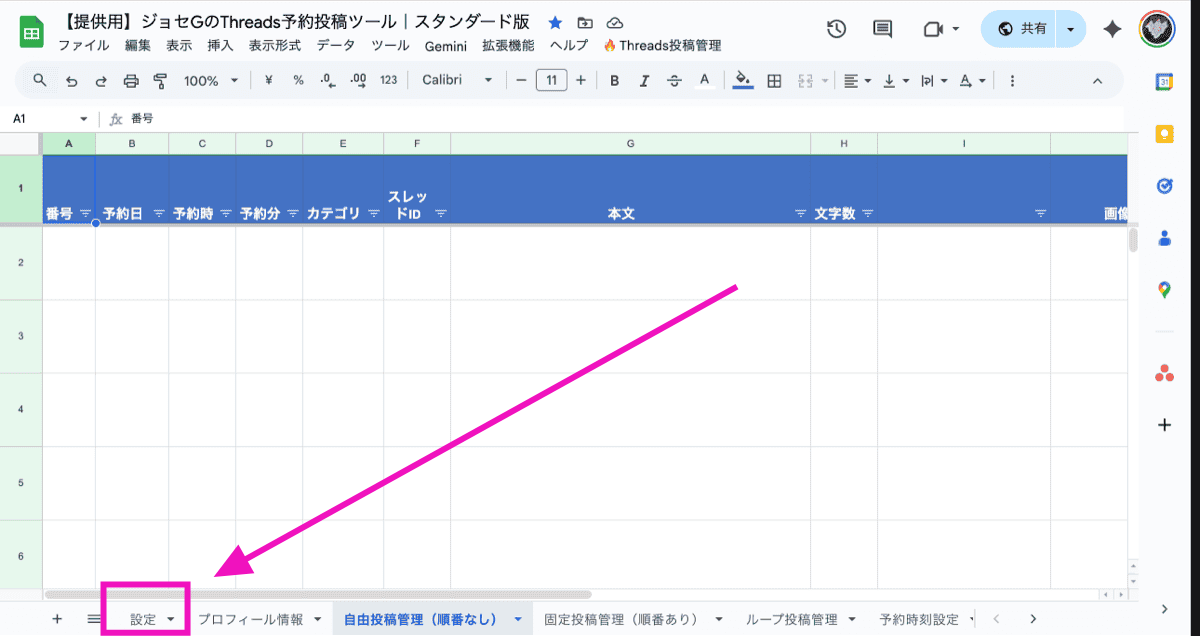Switch to the 設定 sheet tab
Viewport: 1200px width, 636px height.
tap(144, 620)
